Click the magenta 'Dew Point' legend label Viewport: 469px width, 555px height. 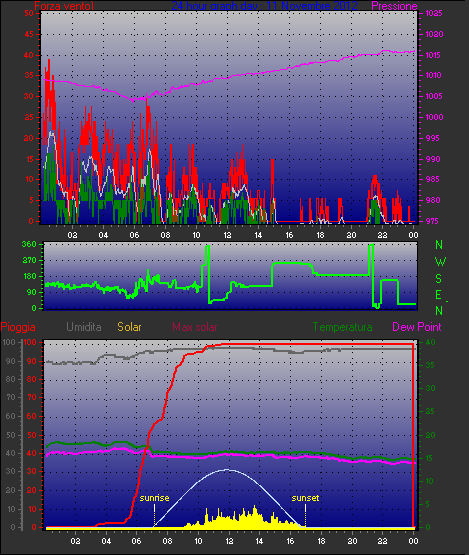[x=417, y=327]
